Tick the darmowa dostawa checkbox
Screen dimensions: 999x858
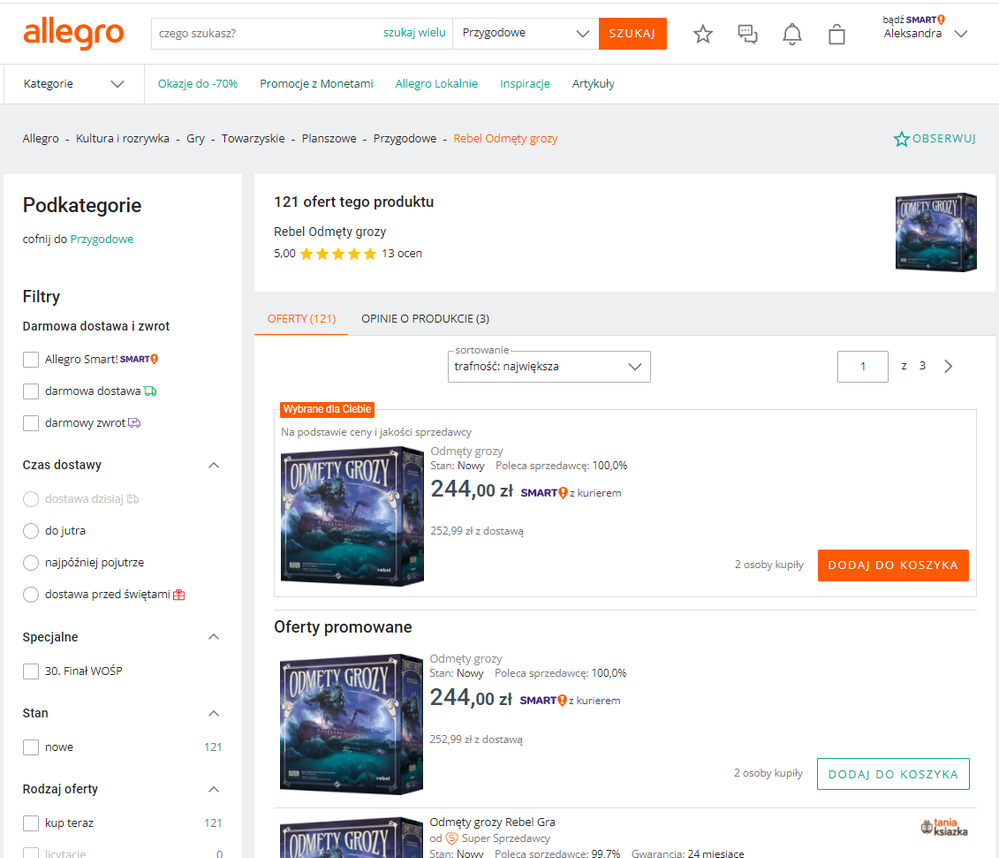[x=31, y=391]
